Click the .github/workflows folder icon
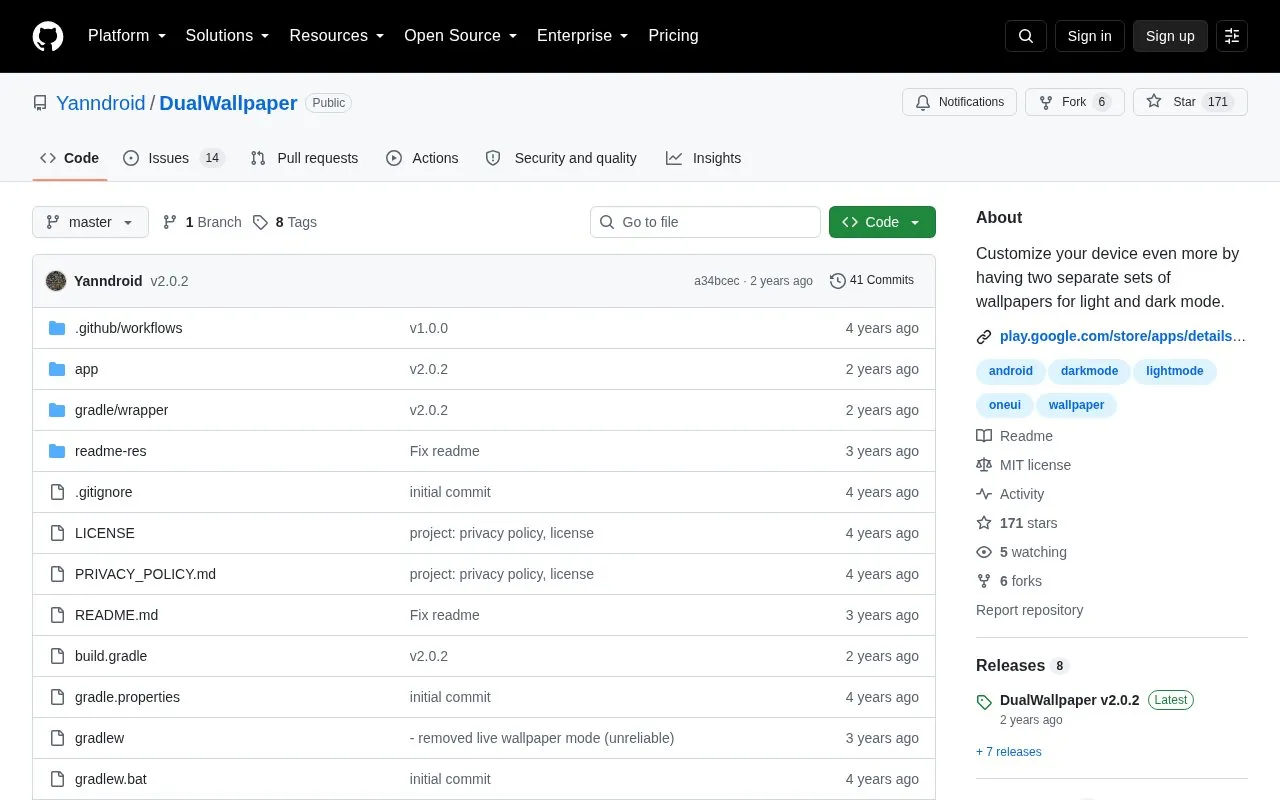This screenshot has height=800, width=1280. tap(57, 328)
